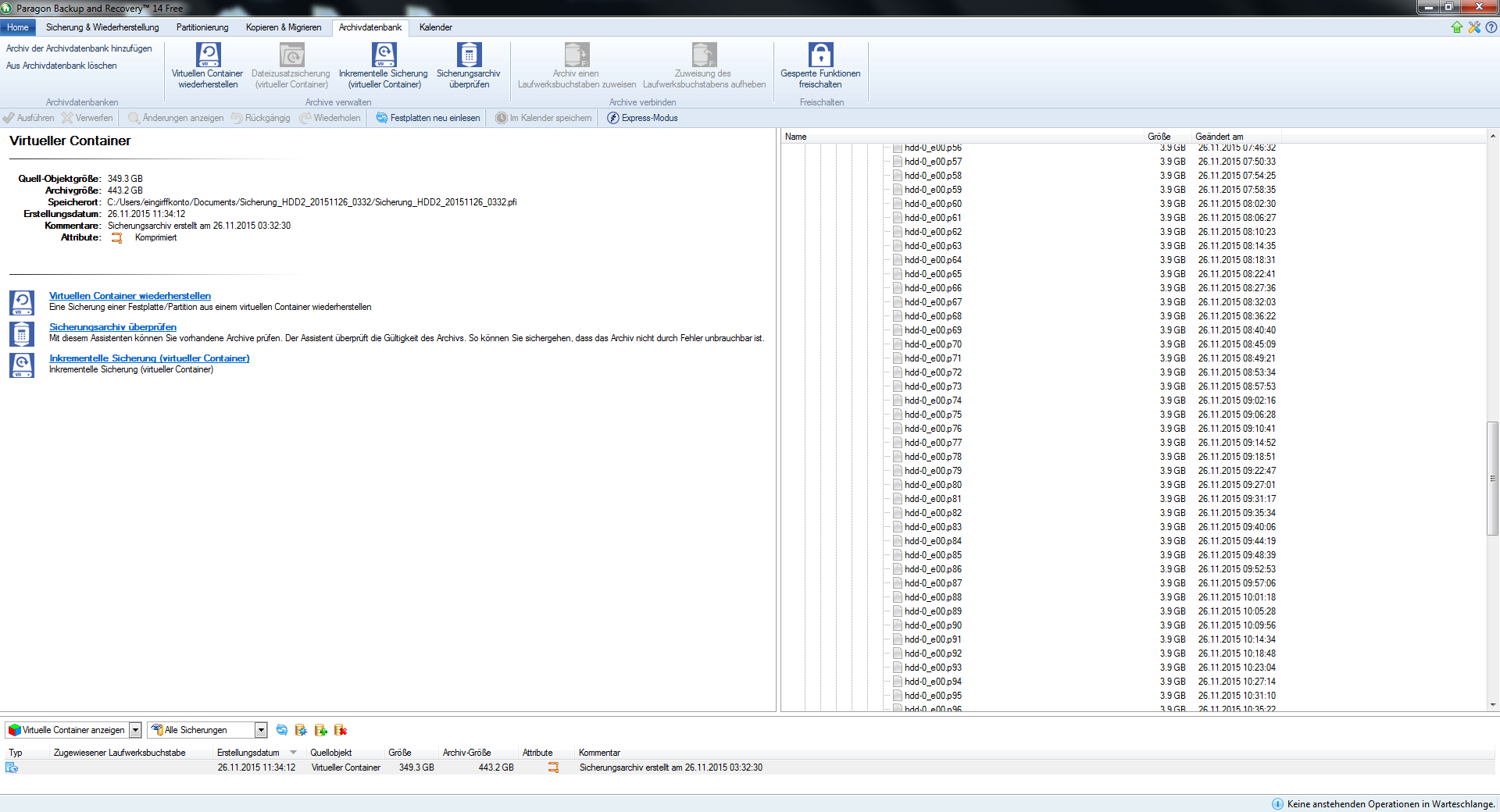Image resolution: width=1500 pixels, height=812 pixels.
Task: Switch to Express-Modus
Action: (x=642, y=118)
